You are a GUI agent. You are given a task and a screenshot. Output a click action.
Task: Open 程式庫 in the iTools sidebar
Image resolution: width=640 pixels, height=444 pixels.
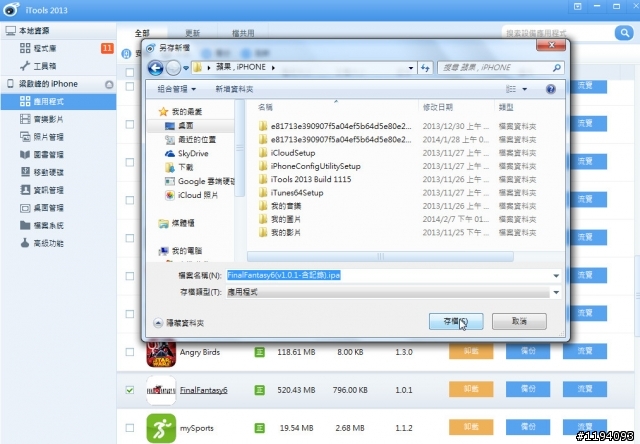(45, 49)
